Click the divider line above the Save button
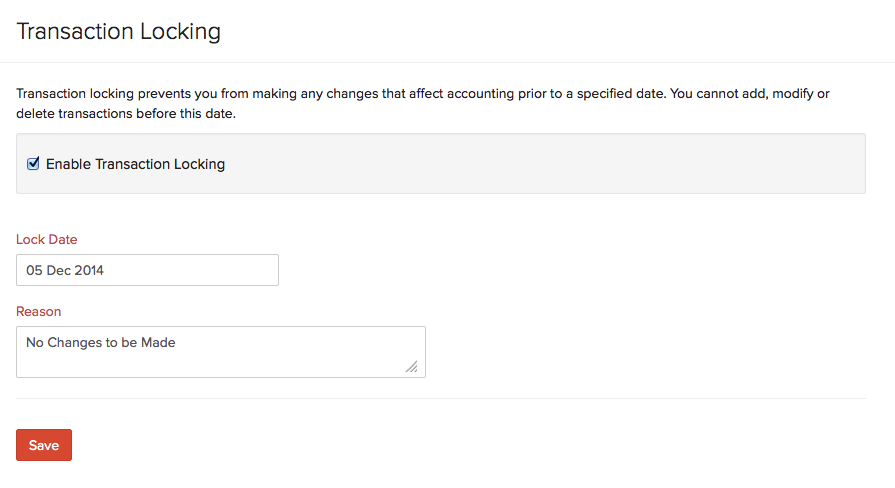This screenshot has width=895, height=488. pos(440,399)
